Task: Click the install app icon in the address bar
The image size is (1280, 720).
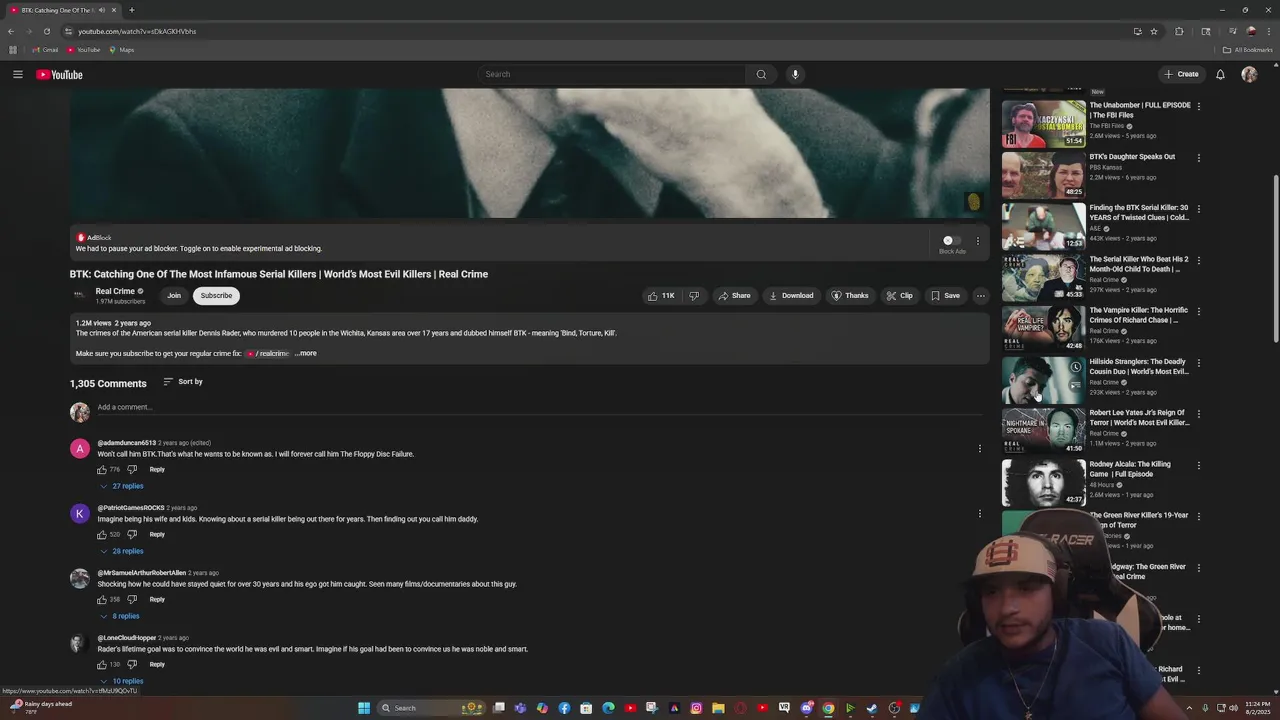Action: click(1137, 31)
